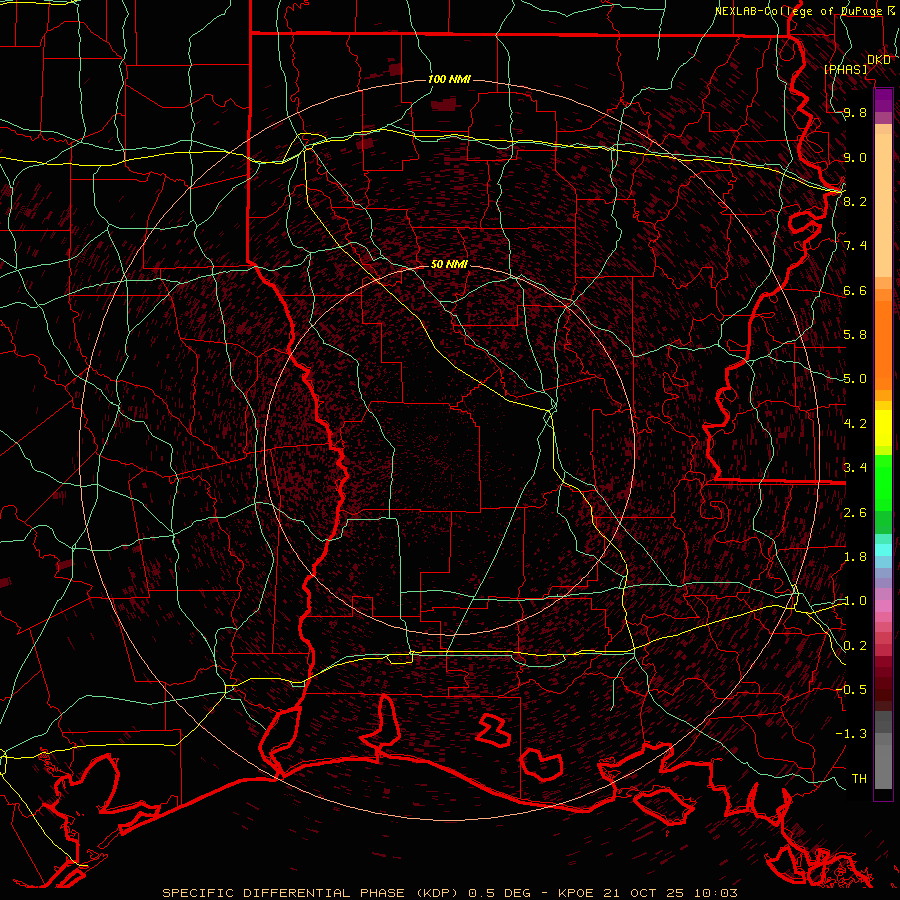This screenshot has width=900, height=900.
Task: Click the 9.8 value on the color scale
Action: [x=855, y=113]
